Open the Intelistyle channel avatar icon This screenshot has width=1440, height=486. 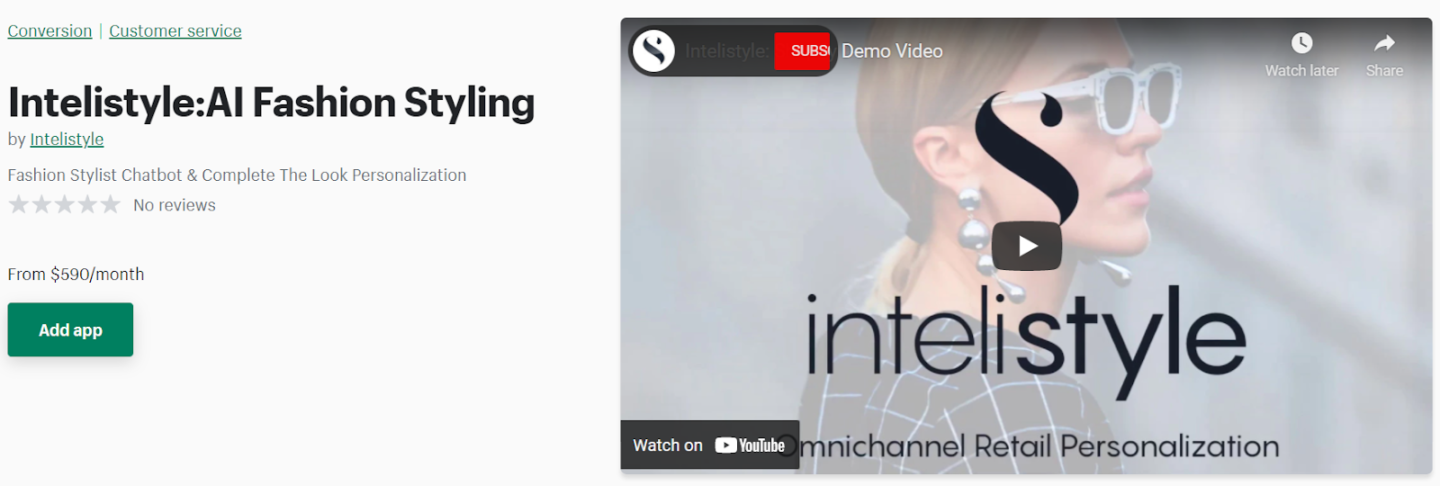(654, 50)
